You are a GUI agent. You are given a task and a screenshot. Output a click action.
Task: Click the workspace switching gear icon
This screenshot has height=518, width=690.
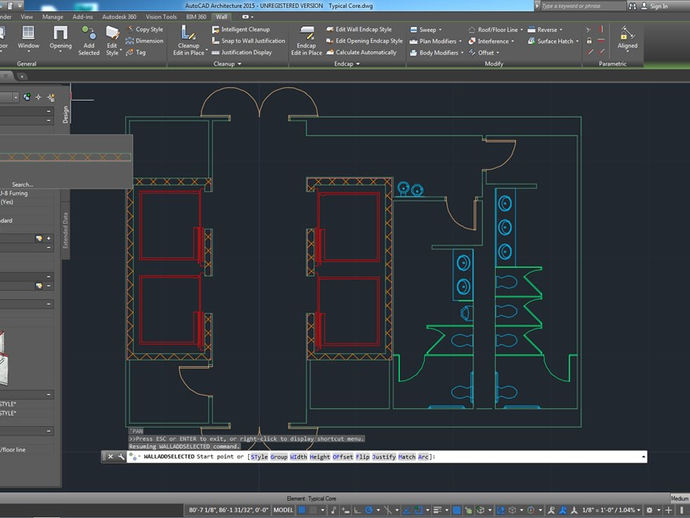(649, 510)
